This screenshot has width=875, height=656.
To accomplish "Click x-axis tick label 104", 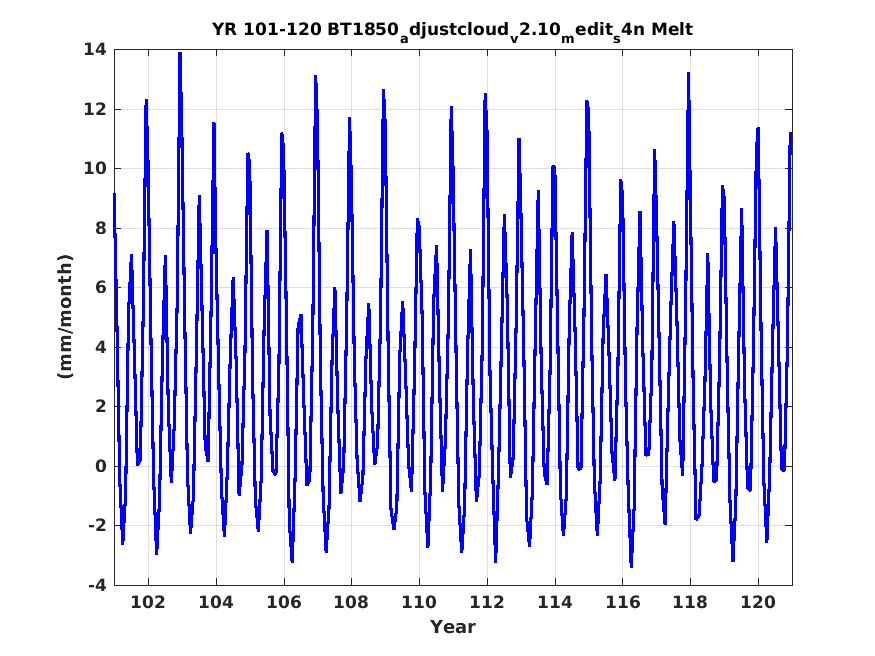I will point(215,602).
